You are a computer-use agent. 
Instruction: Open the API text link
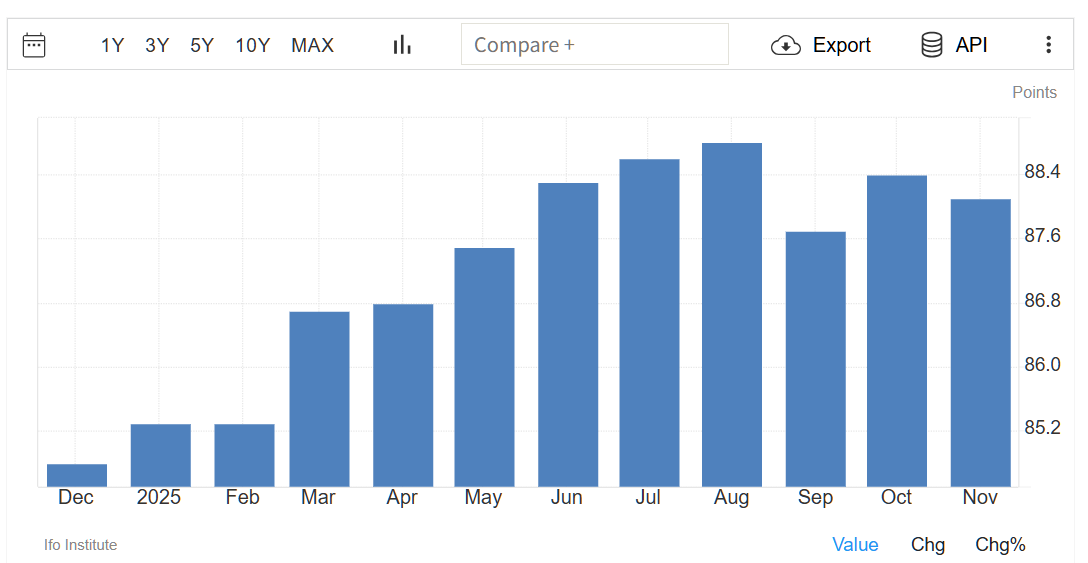click(971, 45)
